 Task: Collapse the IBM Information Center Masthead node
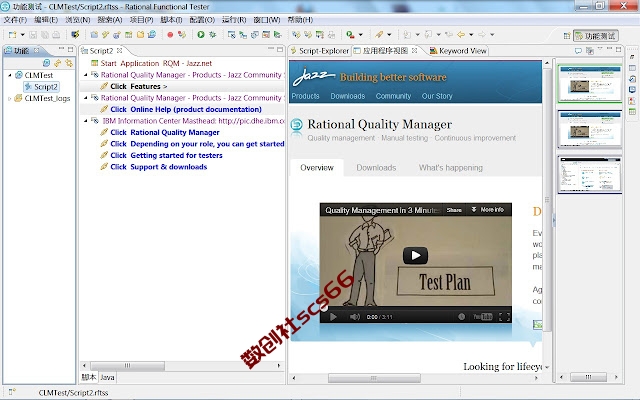[x=86, y=121]
